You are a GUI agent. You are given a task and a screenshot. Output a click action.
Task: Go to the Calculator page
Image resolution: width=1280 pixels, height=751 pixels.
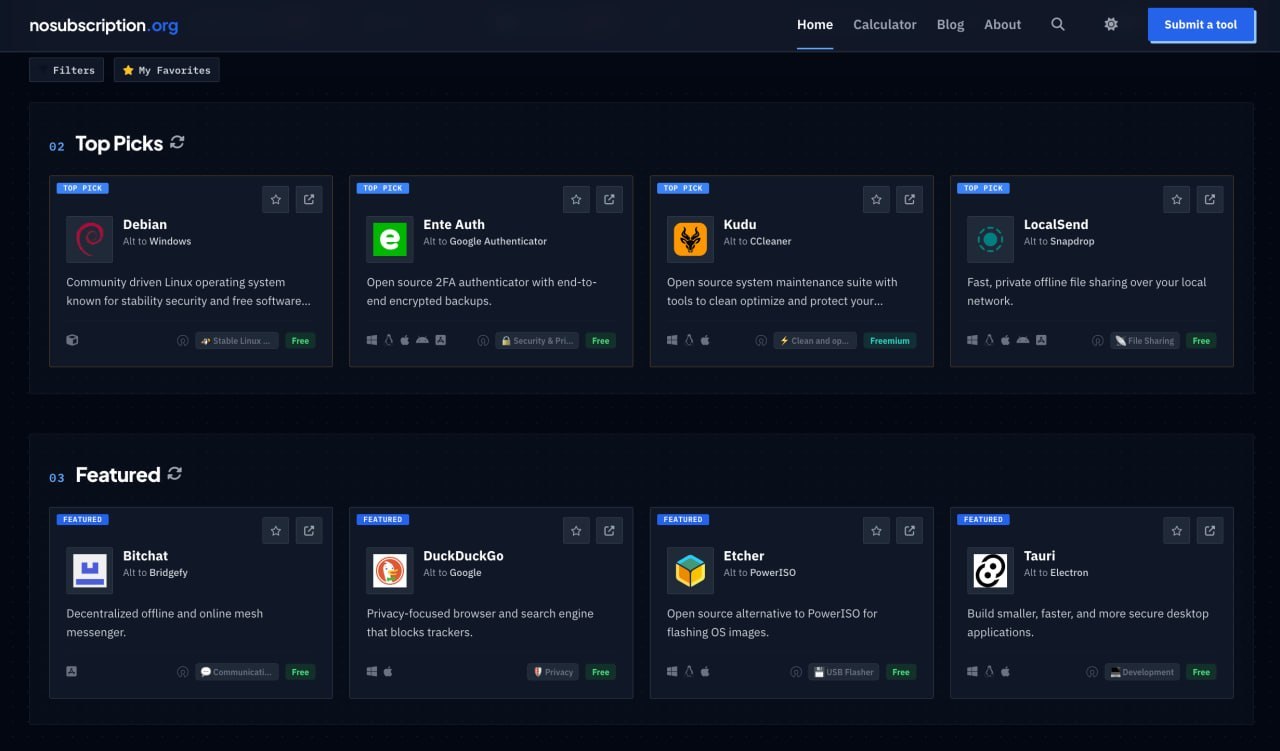[884, 25]
